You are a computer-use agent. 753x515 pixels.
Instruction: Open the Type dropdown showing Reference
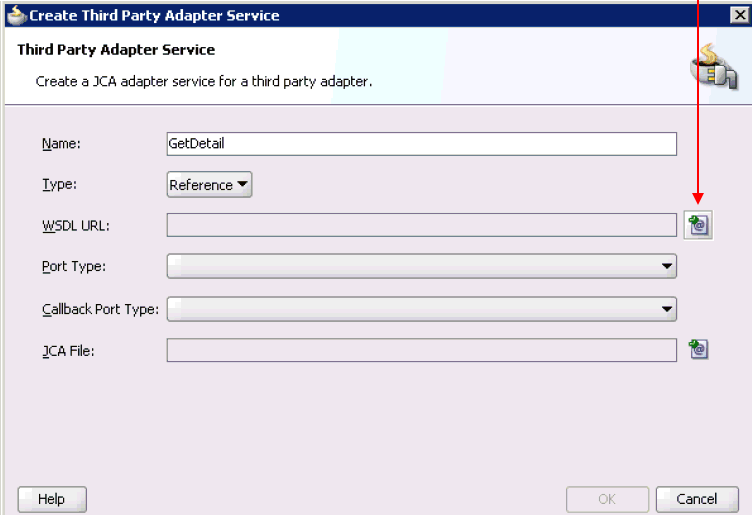click(x=209, y=184)
